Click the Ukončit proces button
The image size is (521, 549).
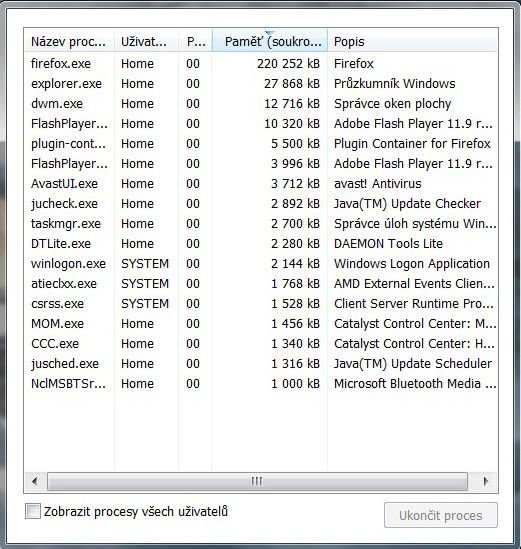[x=440, y=515]
